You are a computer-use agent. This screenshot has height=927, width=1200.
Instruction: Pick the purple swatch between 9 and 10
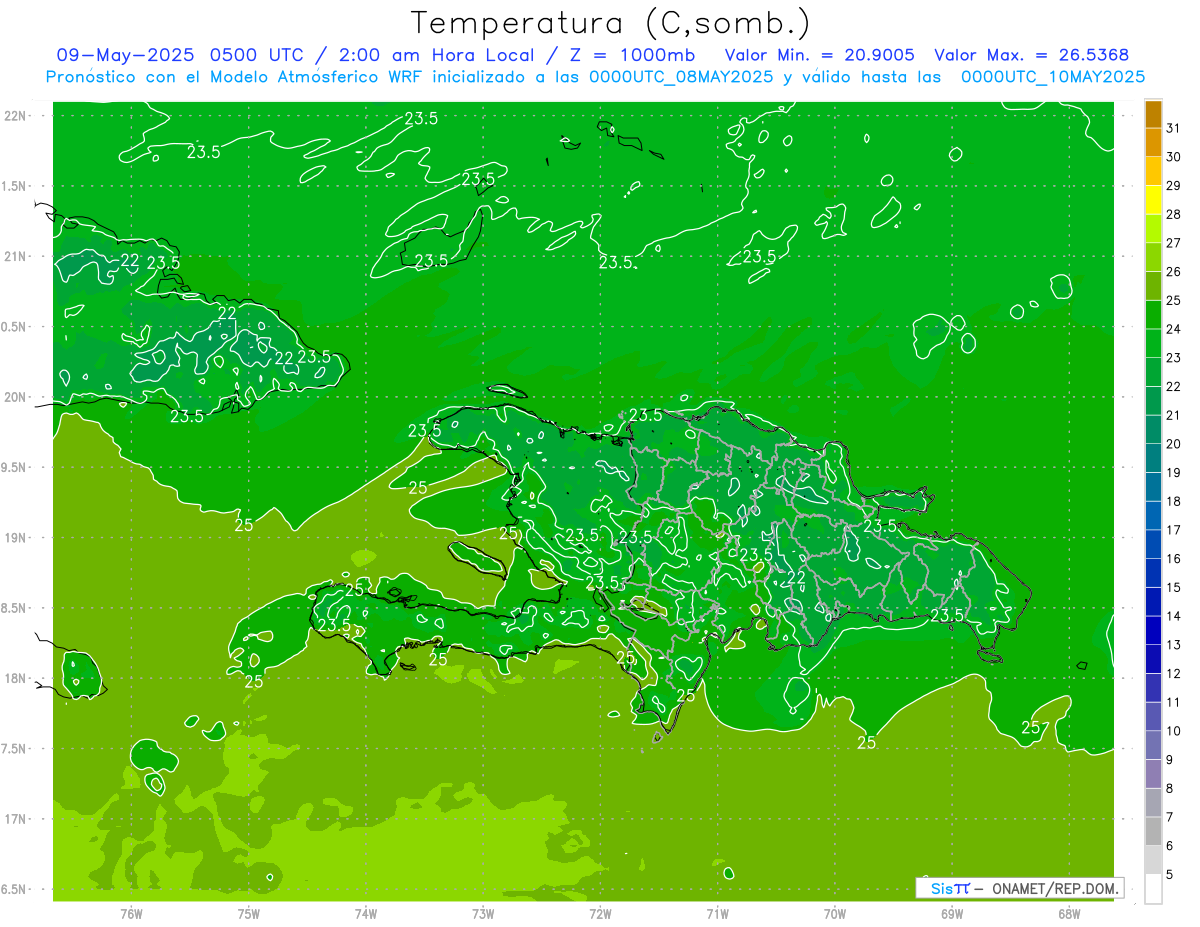(x=1153, y=745)
